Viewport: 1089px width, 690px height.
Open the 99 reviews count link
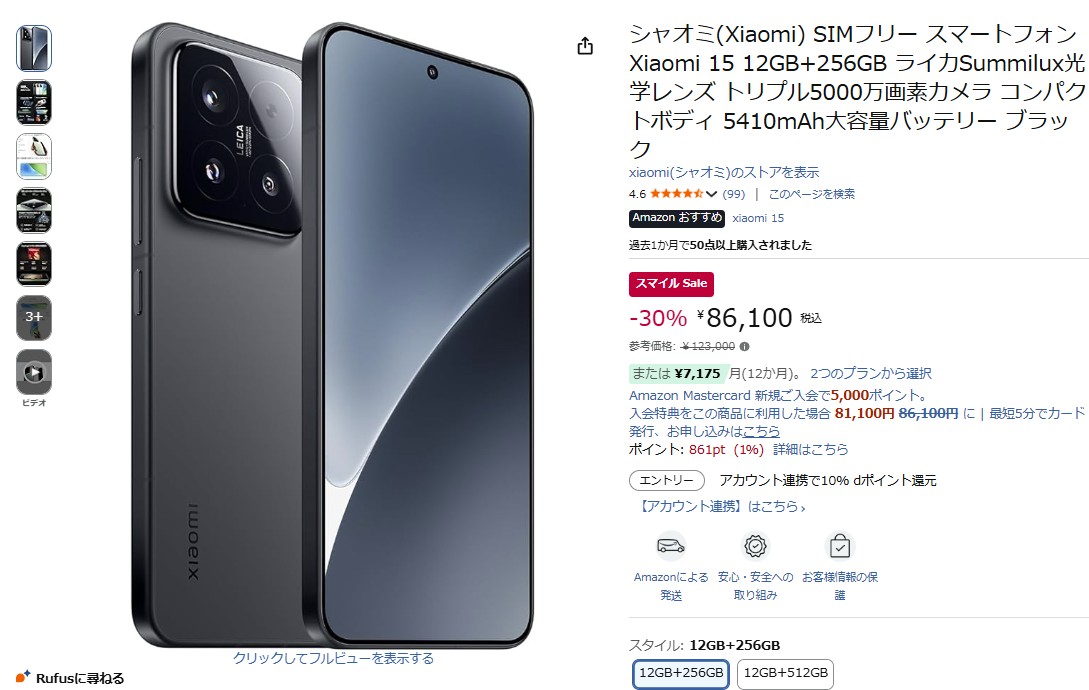click(x=733, y=194)
